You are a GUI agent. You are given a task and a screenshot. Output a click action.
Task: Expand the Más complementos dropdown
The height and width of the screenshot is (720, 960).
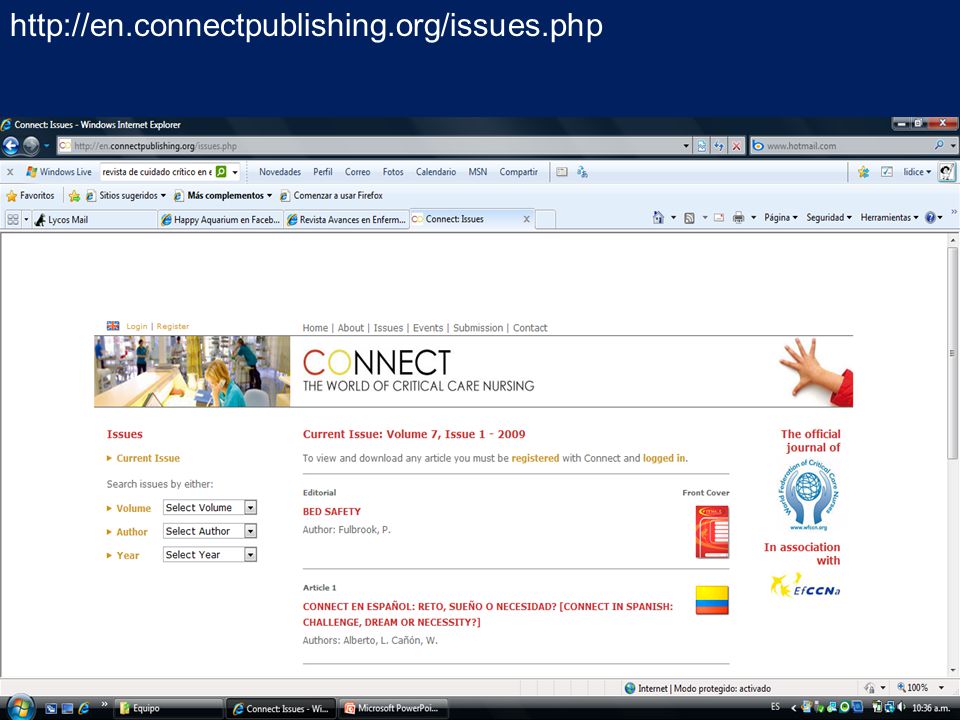click(x=269, y=196)
